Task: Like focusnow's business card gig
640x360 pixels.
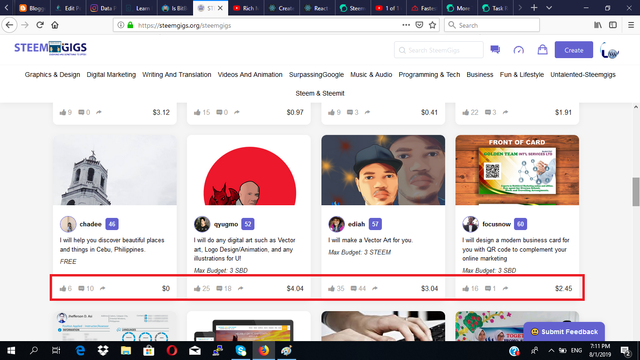Action: pyautogui.click(x=466, y=288)
